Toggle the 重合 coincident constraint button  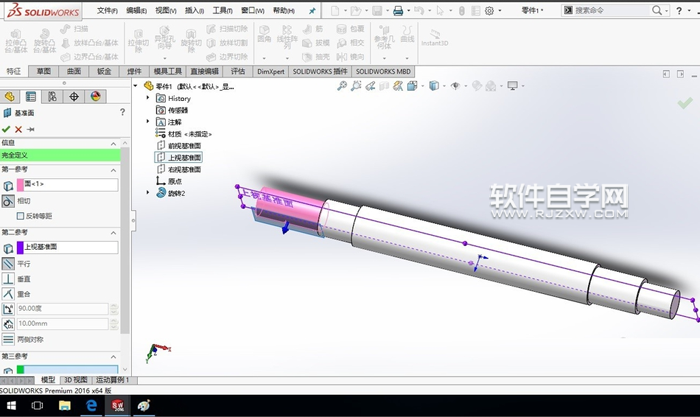pyautogui.click(x=8, y=294)
